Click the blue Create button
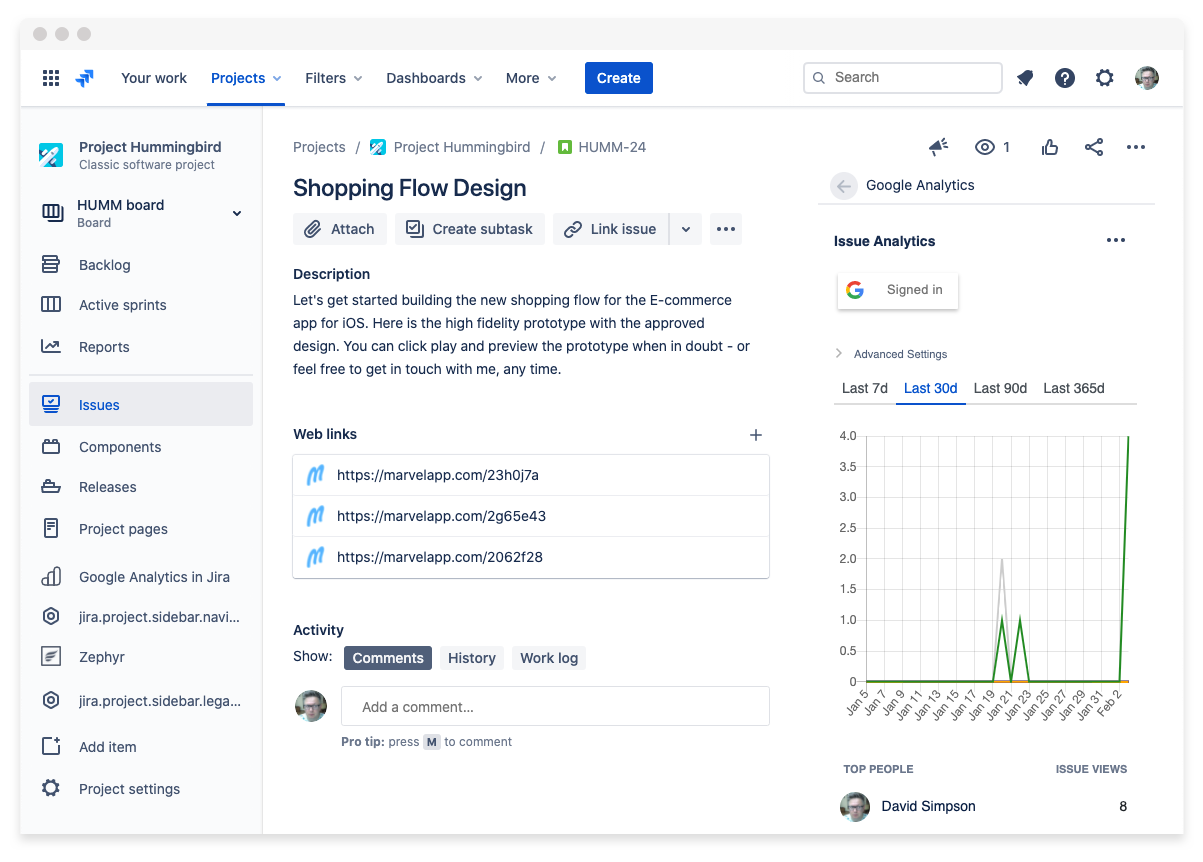The image size is (1203, 862). [618, 78]
